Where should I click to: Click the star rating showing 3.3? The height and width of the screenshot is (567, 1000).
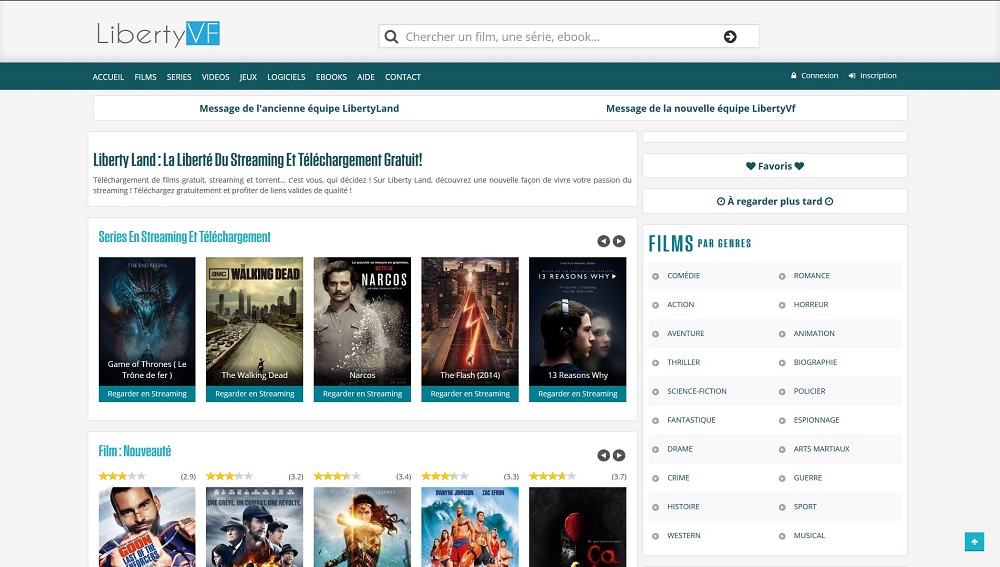pos(445,476)
